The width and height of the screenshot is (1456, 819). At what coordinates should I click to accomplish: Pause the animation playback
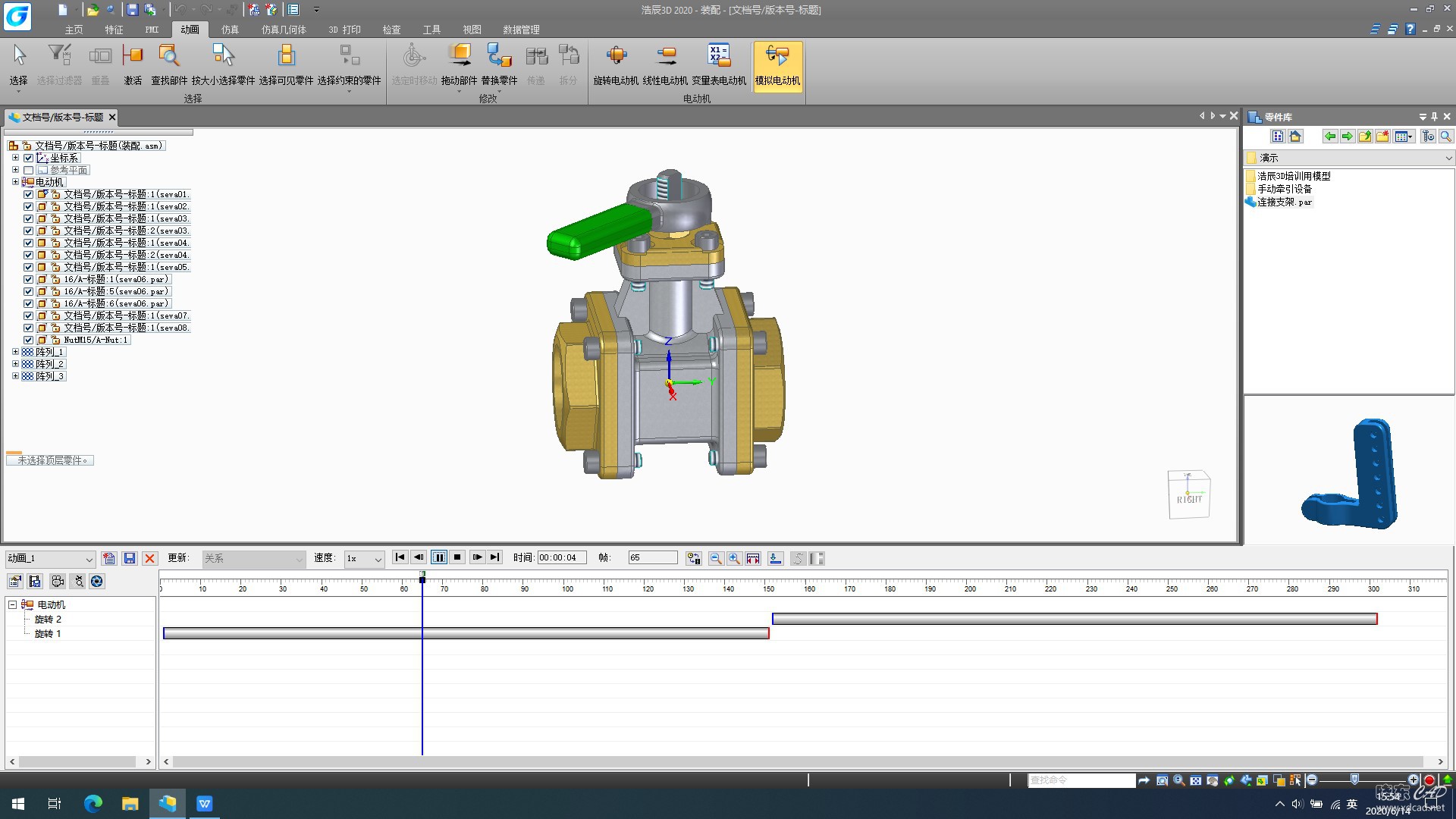pyautogui.click(x=439, y=557)
